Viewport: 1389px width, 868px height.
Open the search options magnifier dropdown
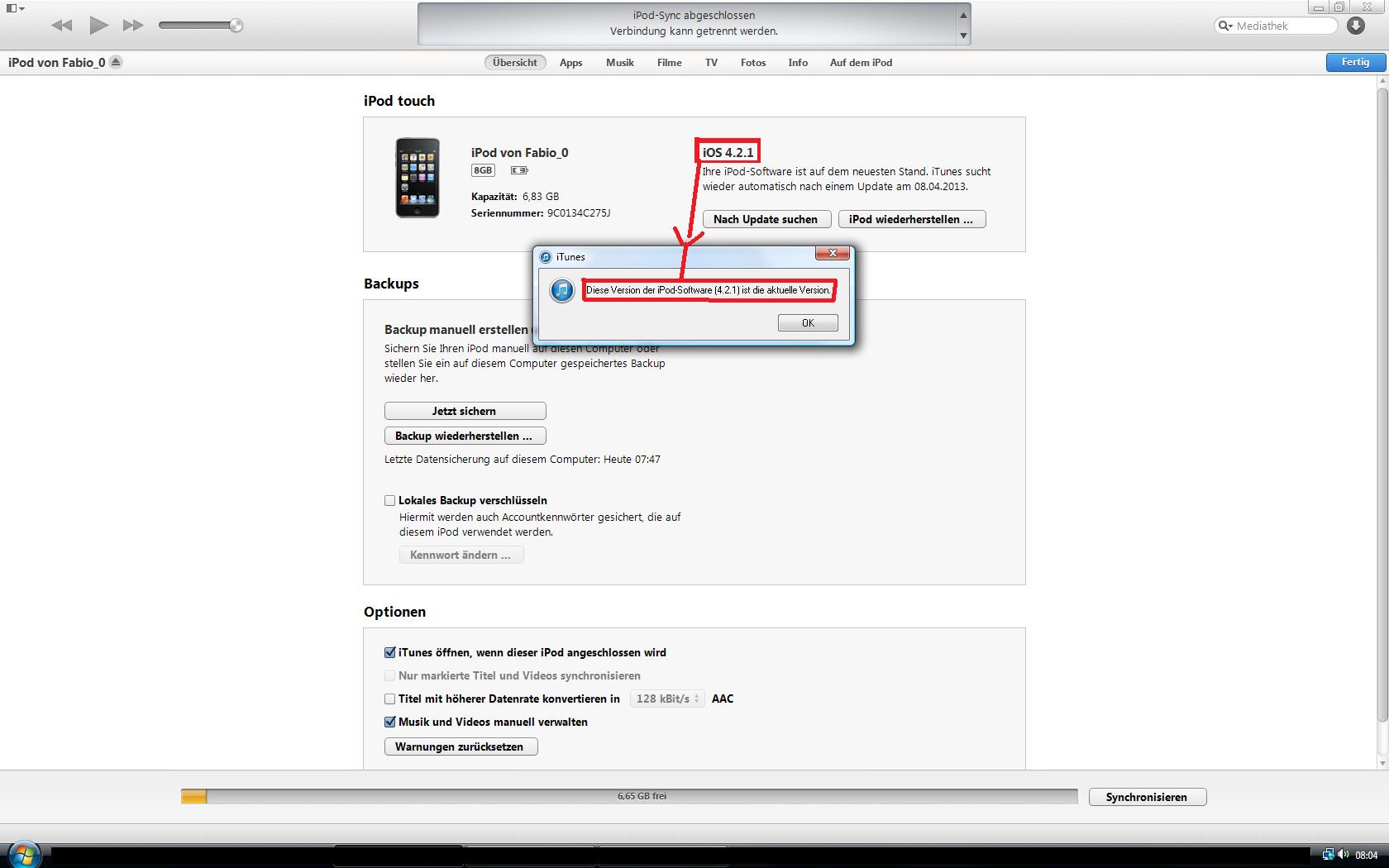tap(1225, 26)
